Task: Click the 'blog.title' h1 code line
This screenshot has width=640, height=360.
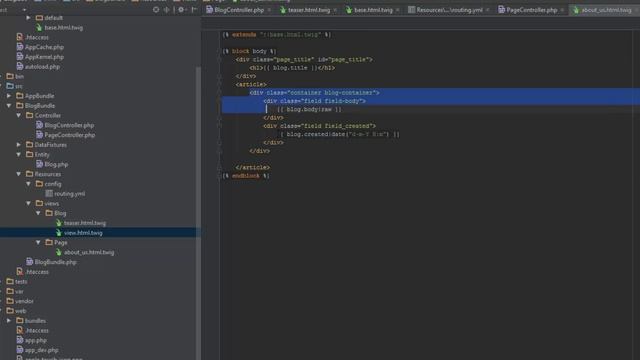Action: click(x=292, y=68)
